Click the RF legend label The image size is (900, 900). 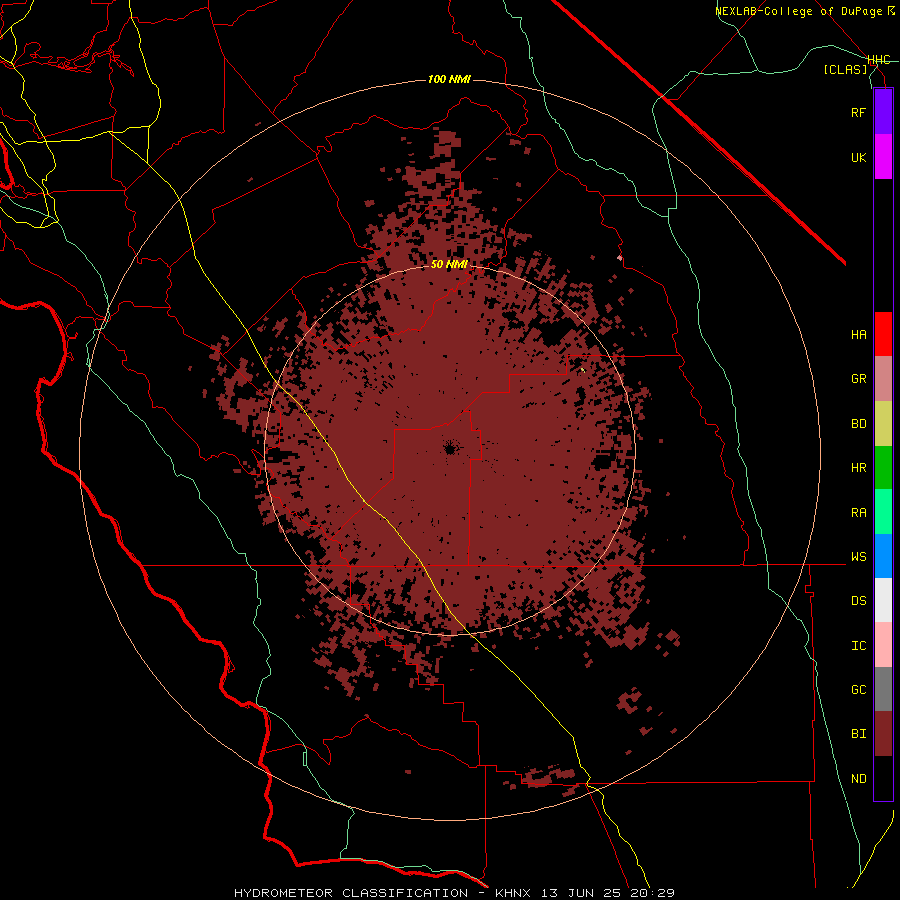pos(858,112)
